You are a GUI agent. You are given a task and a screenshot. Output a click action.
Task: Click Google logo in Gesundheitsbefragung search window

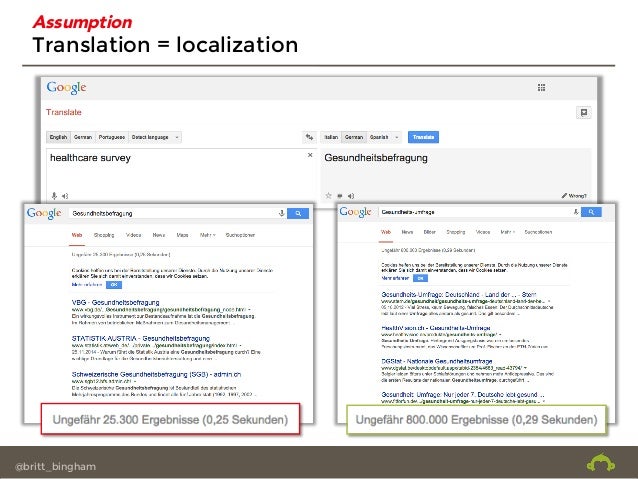pyautogui.click(x=44, y=214)
